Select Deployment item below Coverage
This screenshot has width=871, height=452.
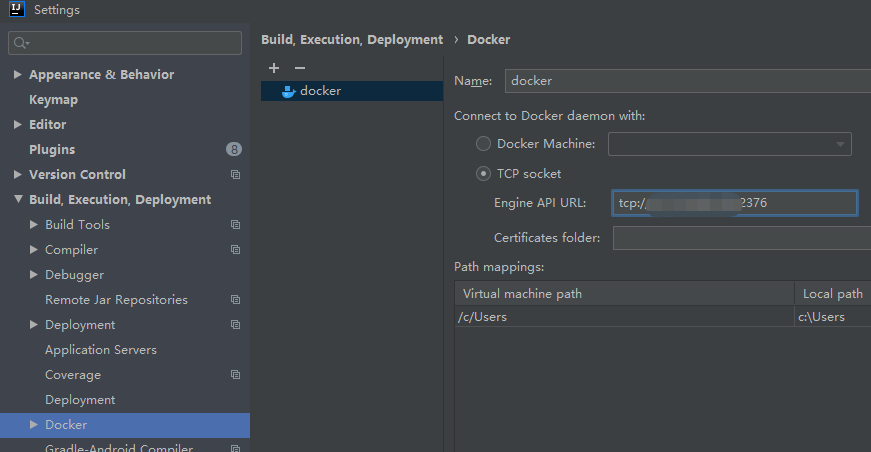pos(80,400)
